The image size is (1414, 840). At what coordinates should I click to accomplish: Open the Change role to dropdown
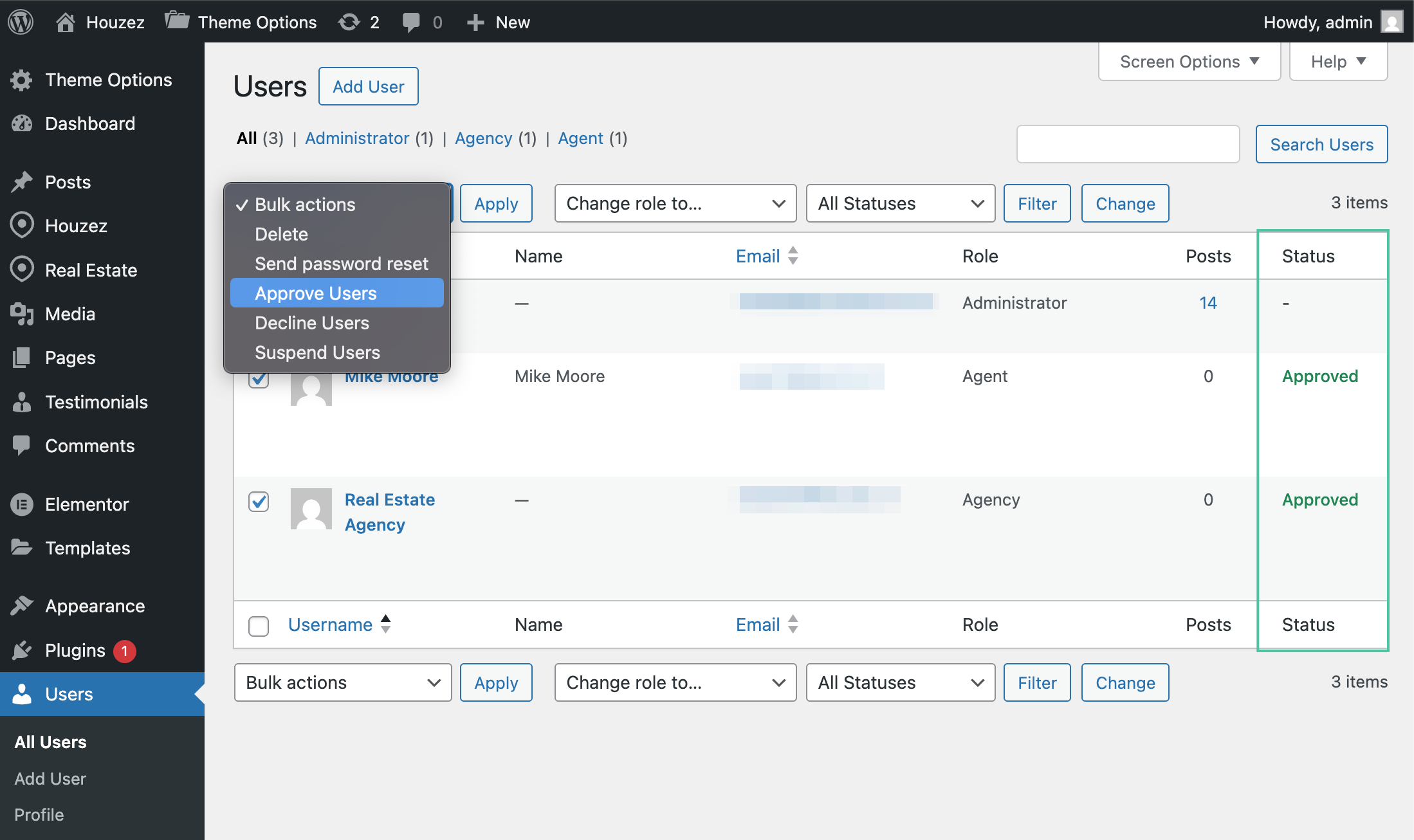tap(674, 203)
